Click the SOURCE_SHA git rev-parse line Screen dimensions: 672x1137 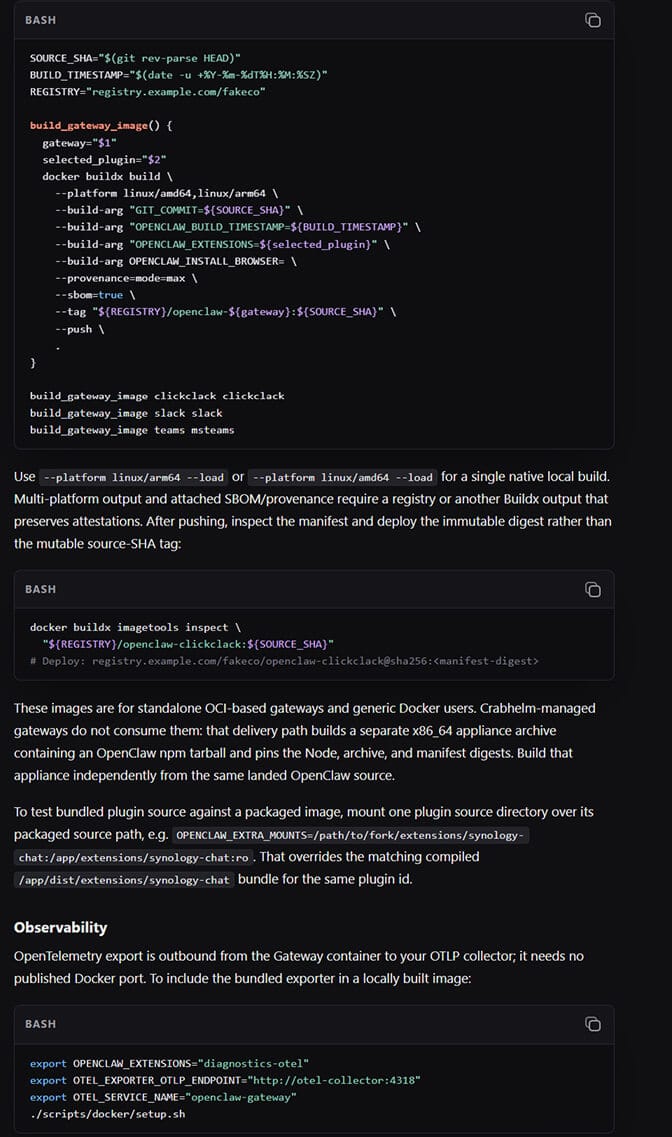click(135, 58)
